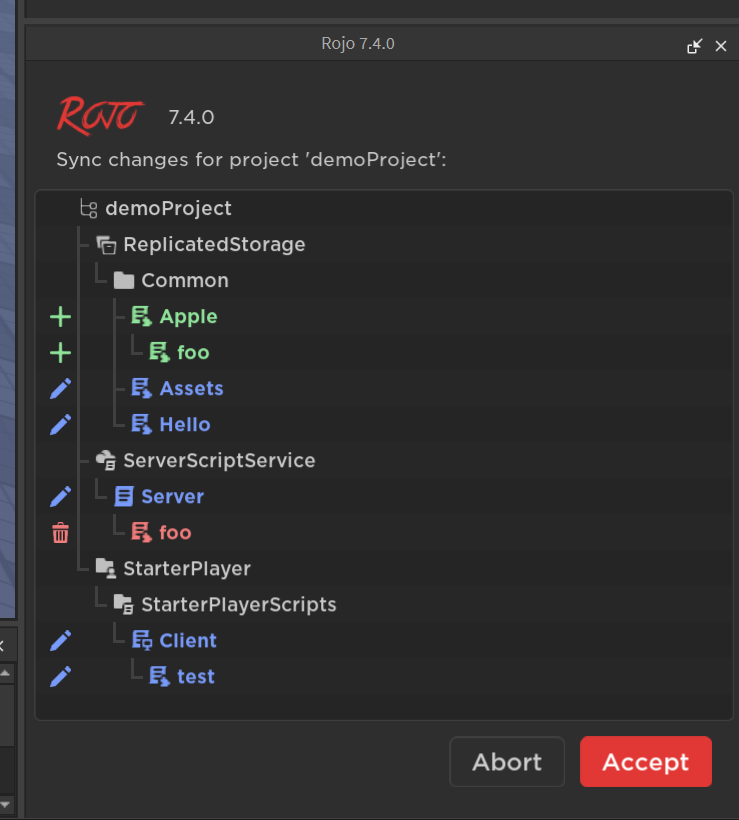Screen dimensions: 739x820
Task: Select the ReplicatedStorage row label
Action: click(x=214, y=245)
